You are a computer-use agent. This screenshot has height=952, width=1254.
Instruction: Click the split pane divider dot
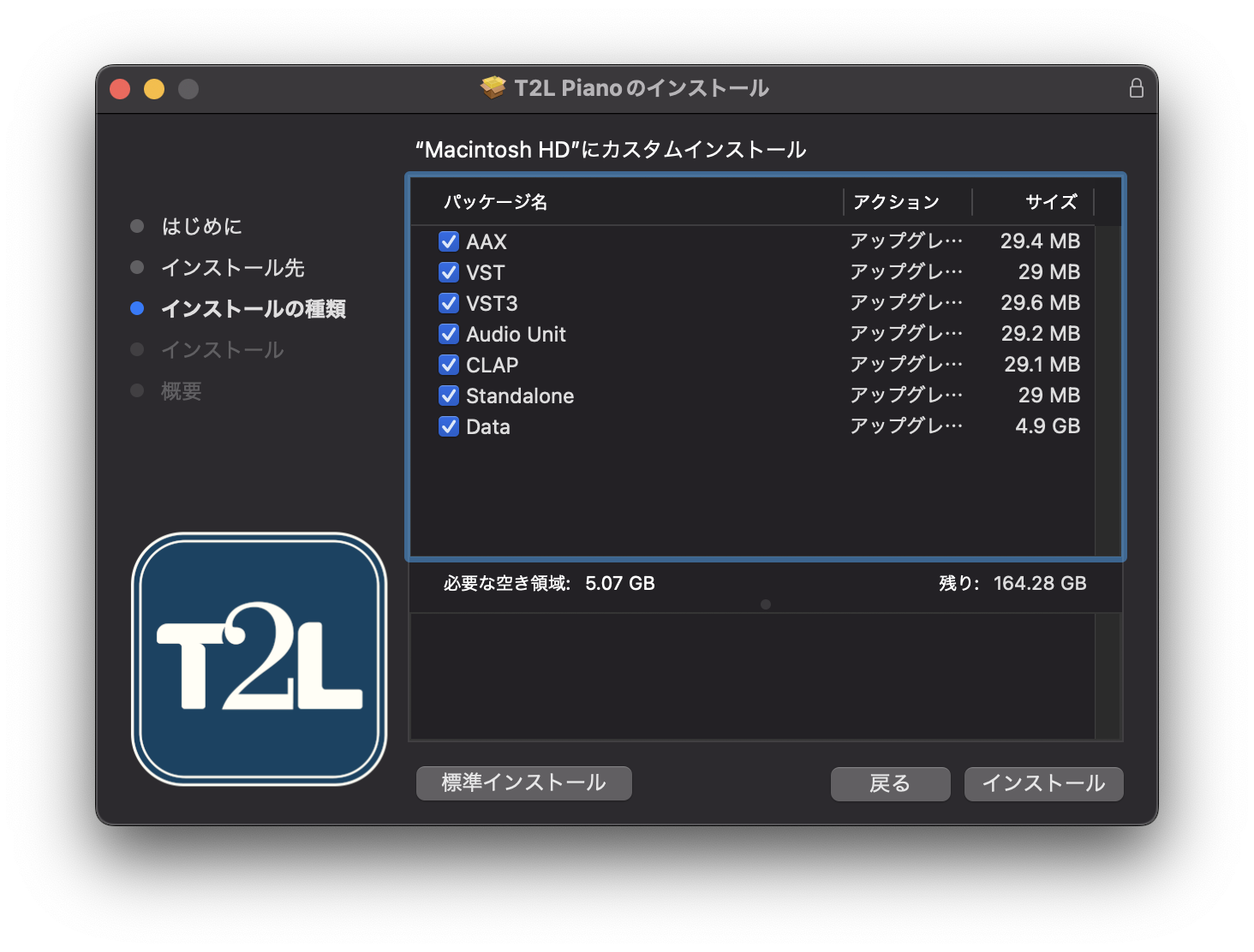[x=766, y=604]
